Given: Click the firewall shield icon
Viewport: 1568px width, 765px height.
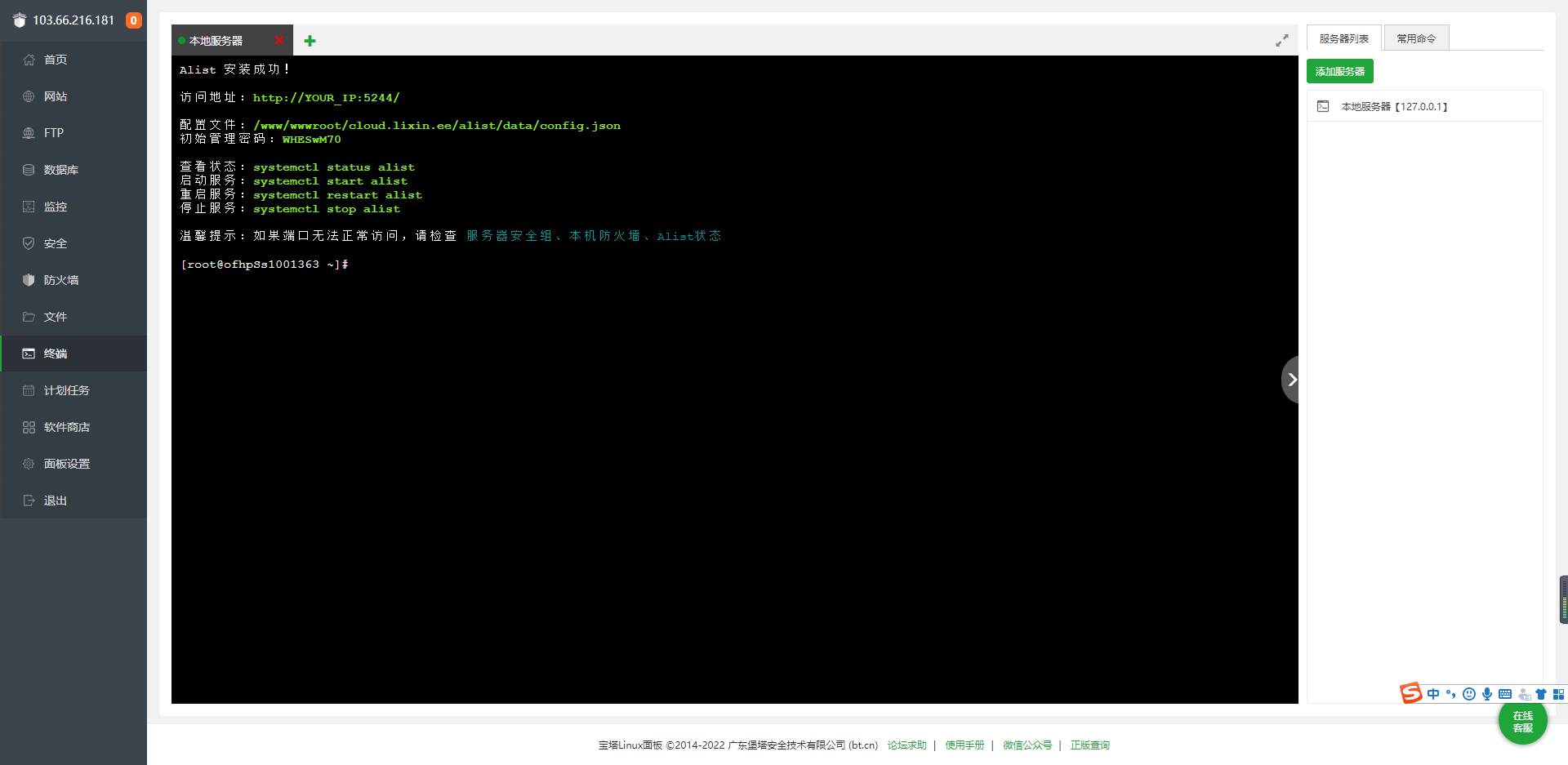Looking at the screenshot, I should click(x=29, y=280).
